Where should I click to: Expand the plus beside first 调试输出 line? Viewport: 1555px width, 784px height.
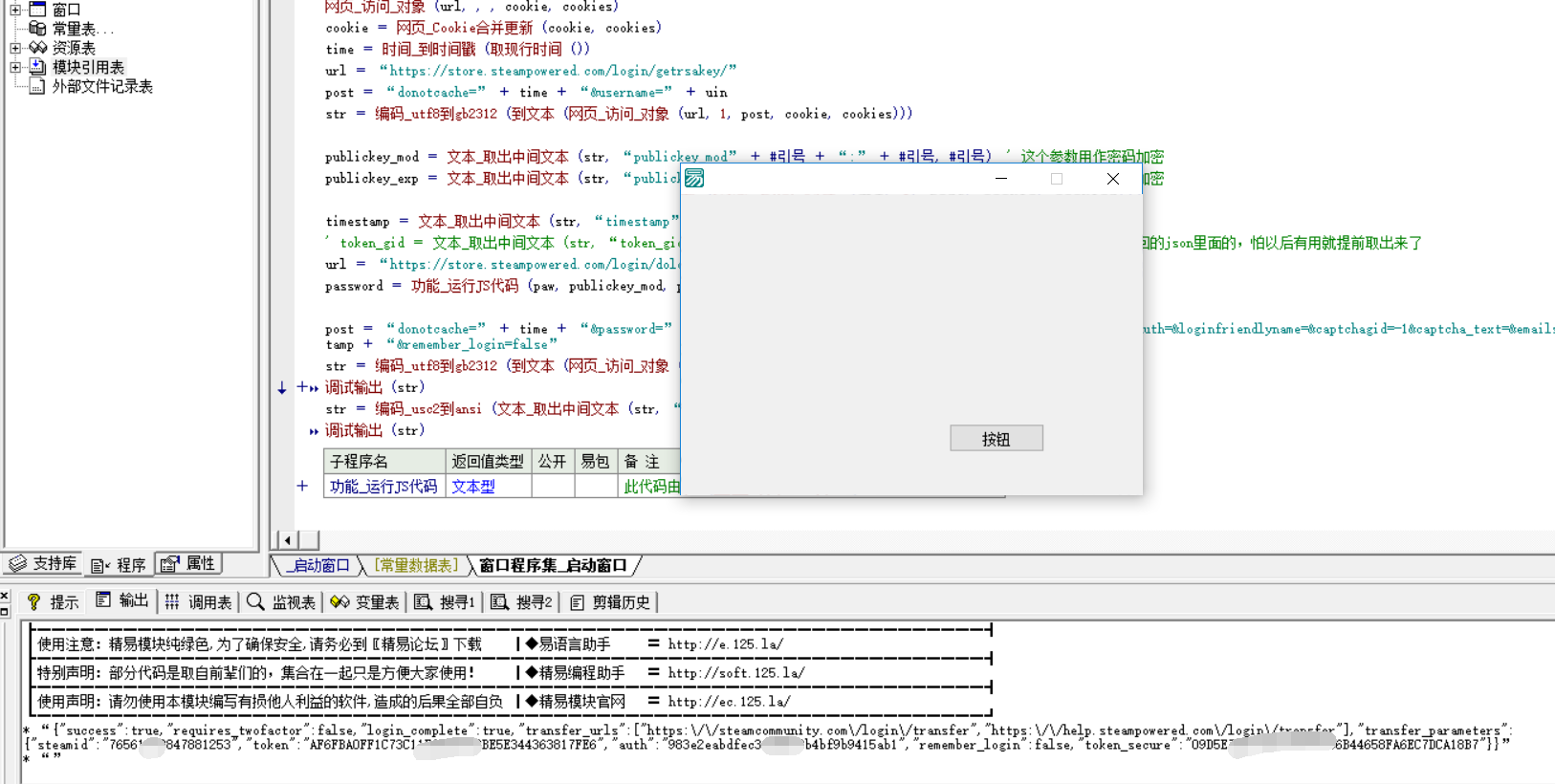tap(302, 387)
